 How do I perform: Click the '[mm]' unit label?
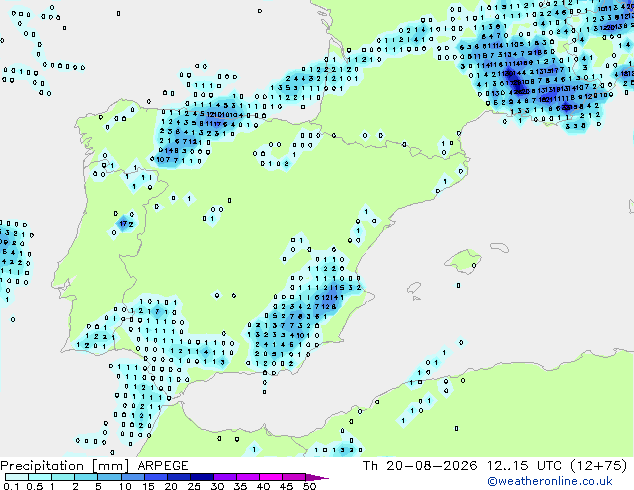tap(110, 466)
